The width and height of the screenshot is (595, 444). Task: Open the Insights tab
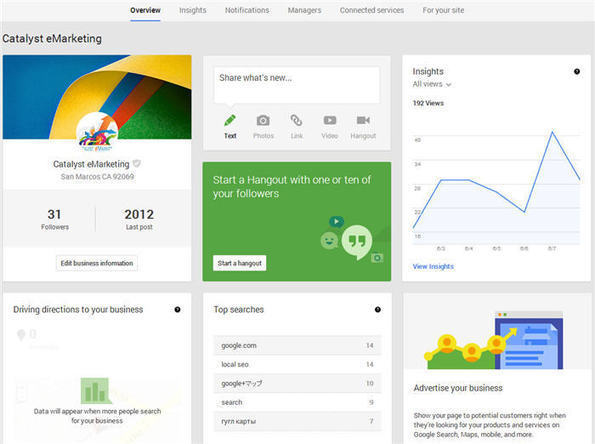pyautogui.click(x=193, y=10)
